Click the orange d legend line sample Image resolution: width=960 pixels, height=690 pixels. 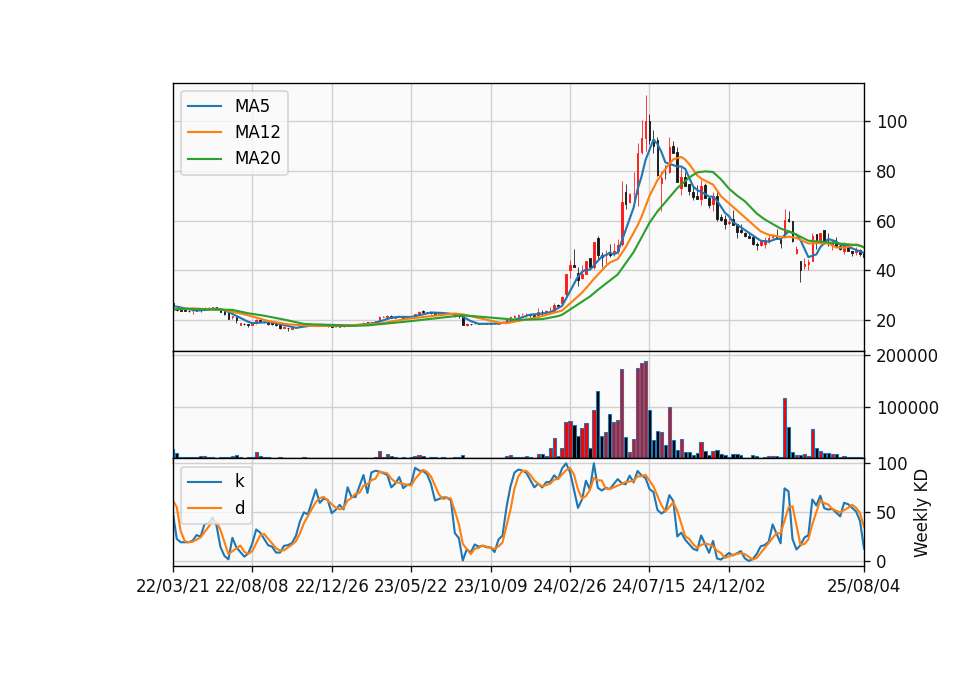click(x=204, y=508)
